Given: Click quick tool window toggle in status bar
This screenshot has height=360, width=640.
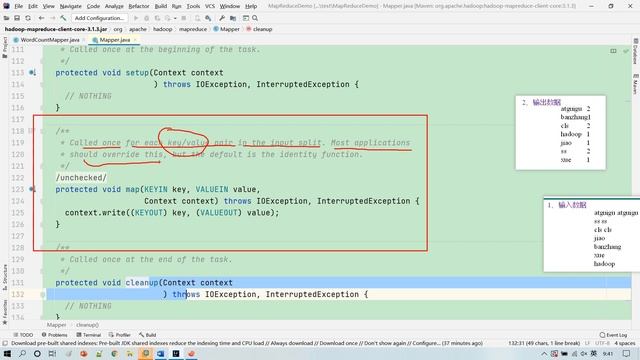Looking at the screenshot, I should 5,343.
